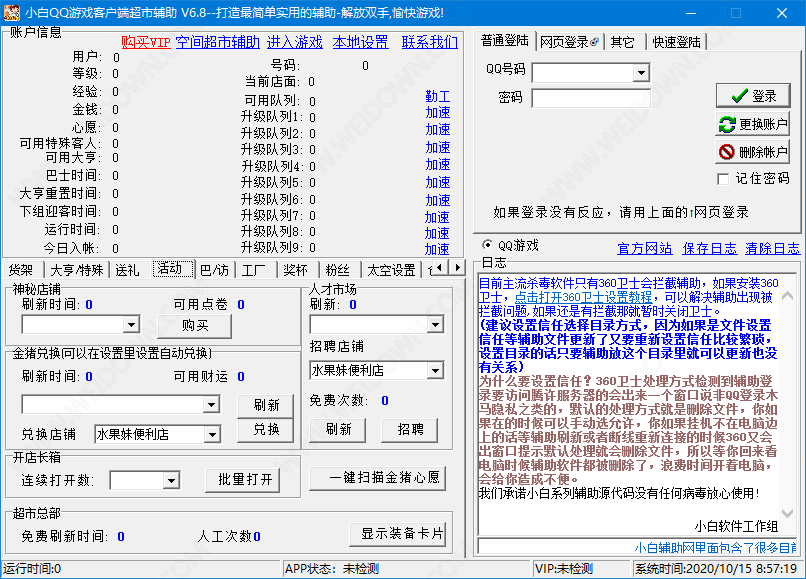Open the 神秘店铺 item dropdown
806x579 pixels.
[x=132, y=324]
